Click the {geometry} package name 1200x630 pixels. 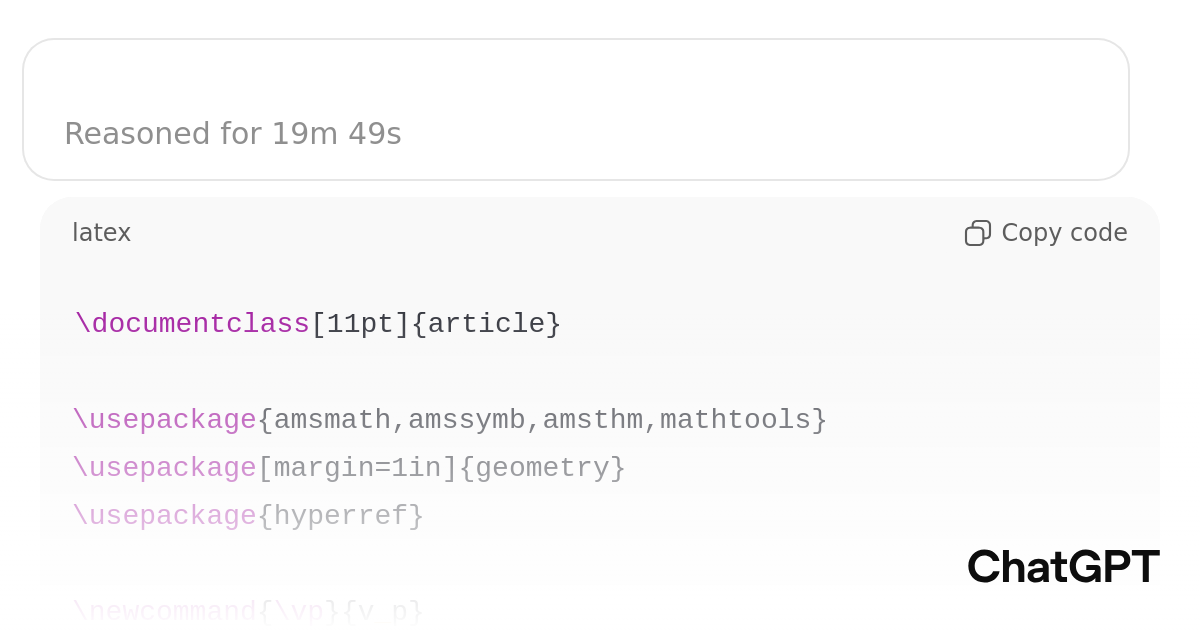542,468
